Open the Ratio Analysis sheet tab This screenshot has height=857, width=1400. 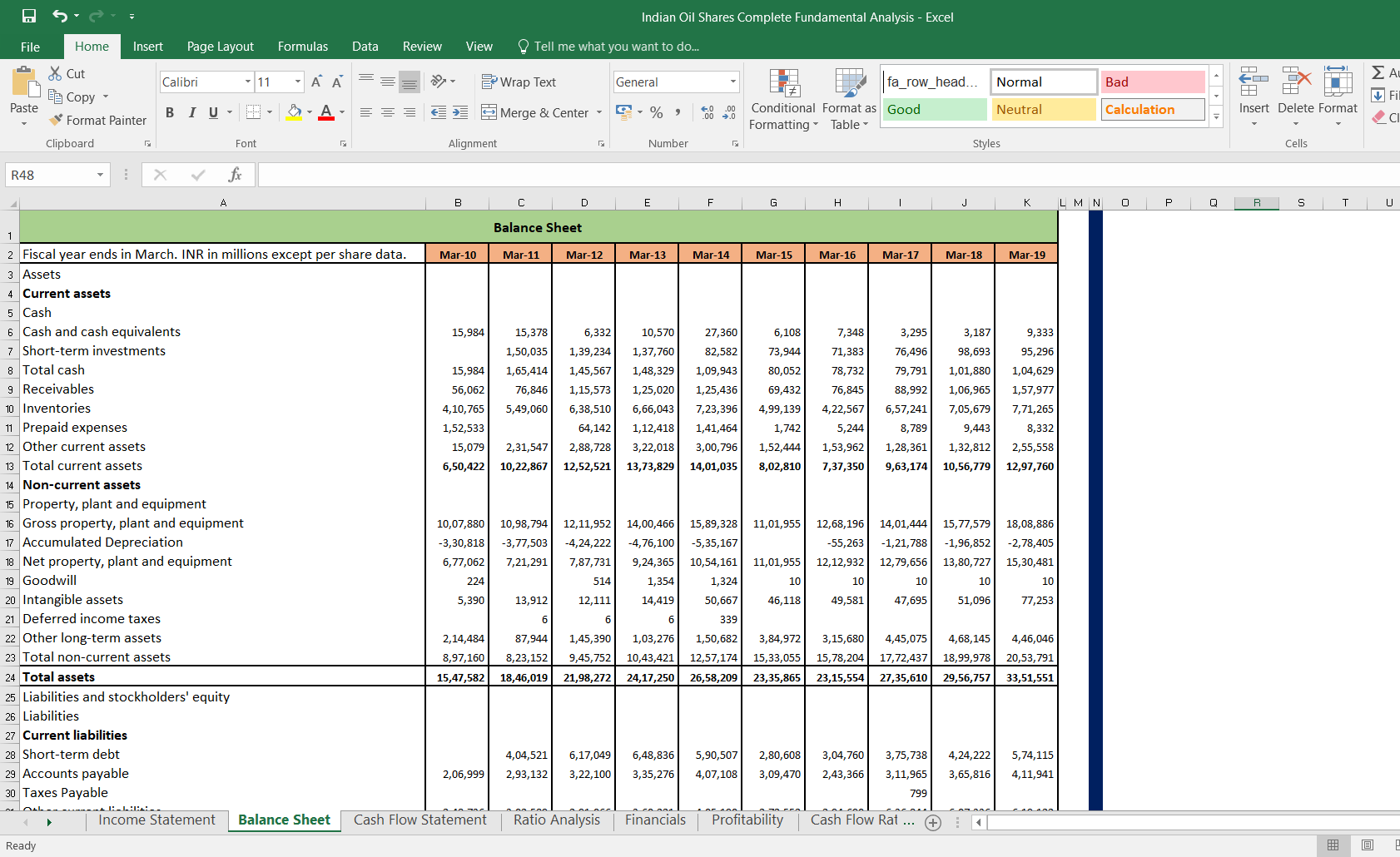(557, 820)
